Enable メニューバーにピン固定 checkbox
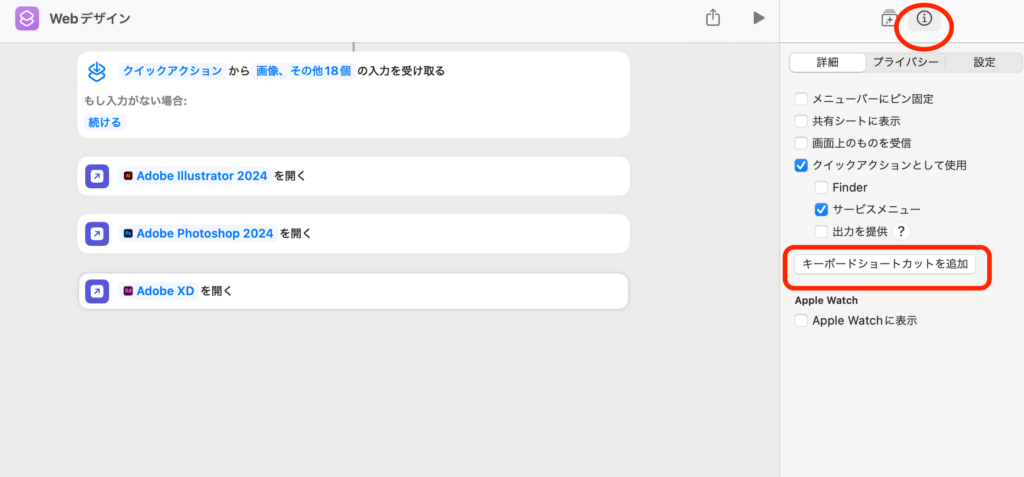 [x=801, y=99]
